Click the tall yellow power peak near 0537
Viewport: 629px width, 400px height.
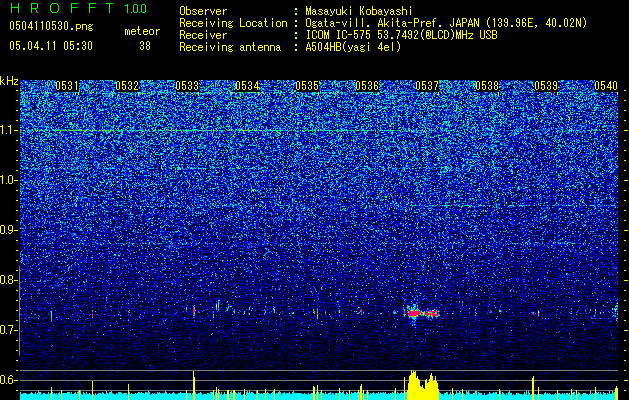423,386
